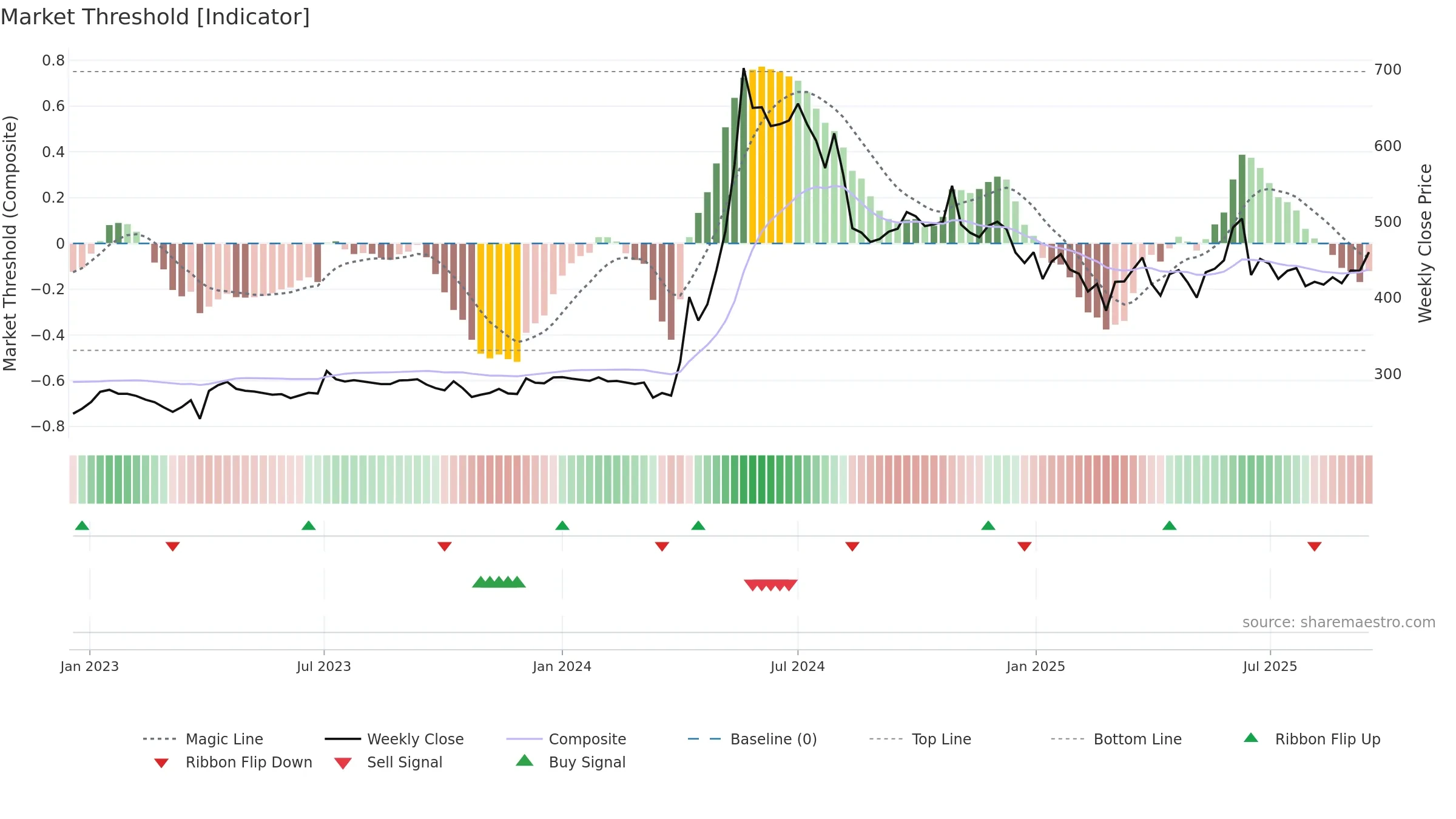This screenshot has height=819, width=1456.
Task: Toggle the Buy Signal legend entry
Action: (570, 762)
